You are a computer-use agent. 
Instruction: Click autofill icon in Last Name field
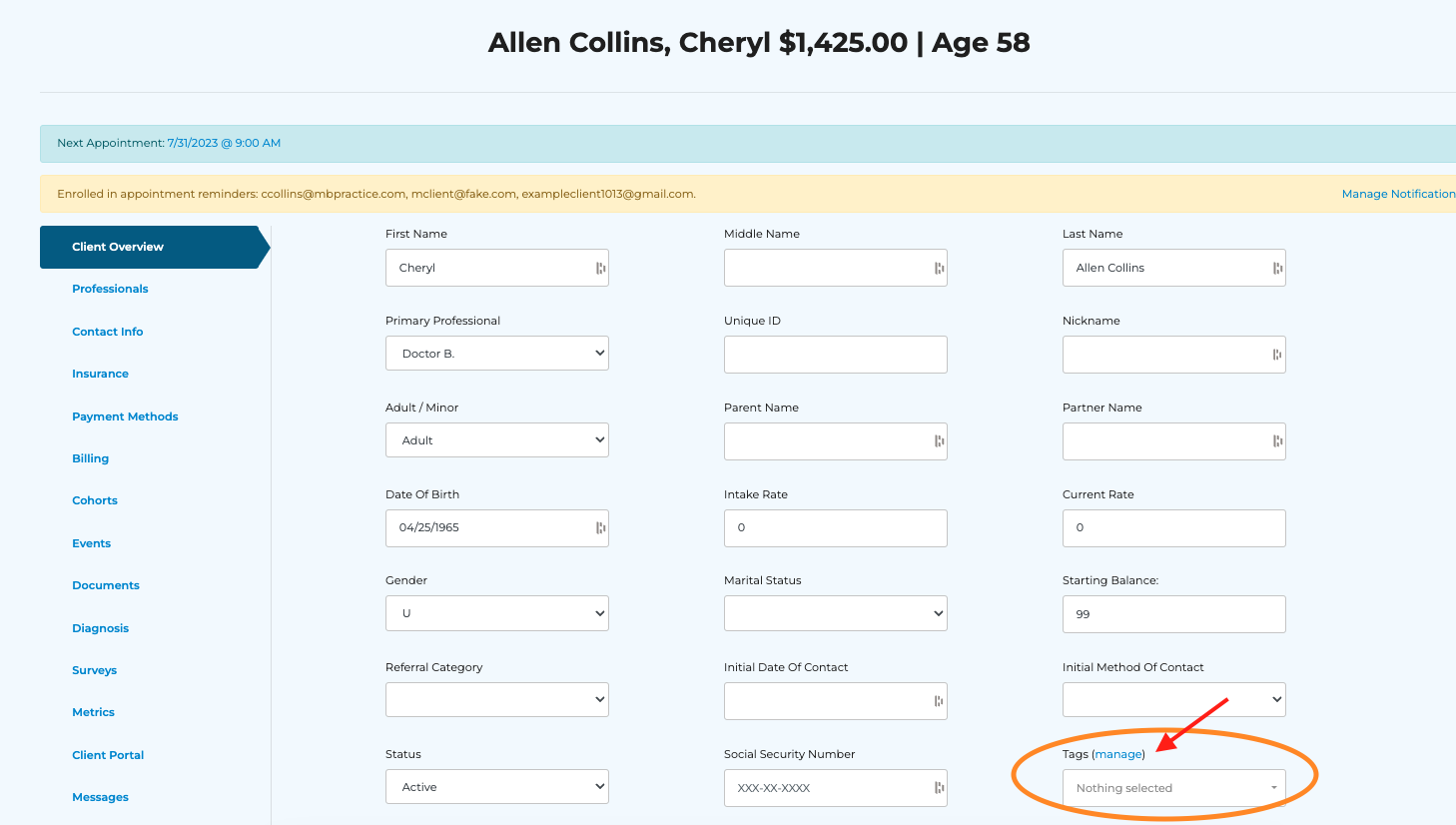click(1277, 268)
